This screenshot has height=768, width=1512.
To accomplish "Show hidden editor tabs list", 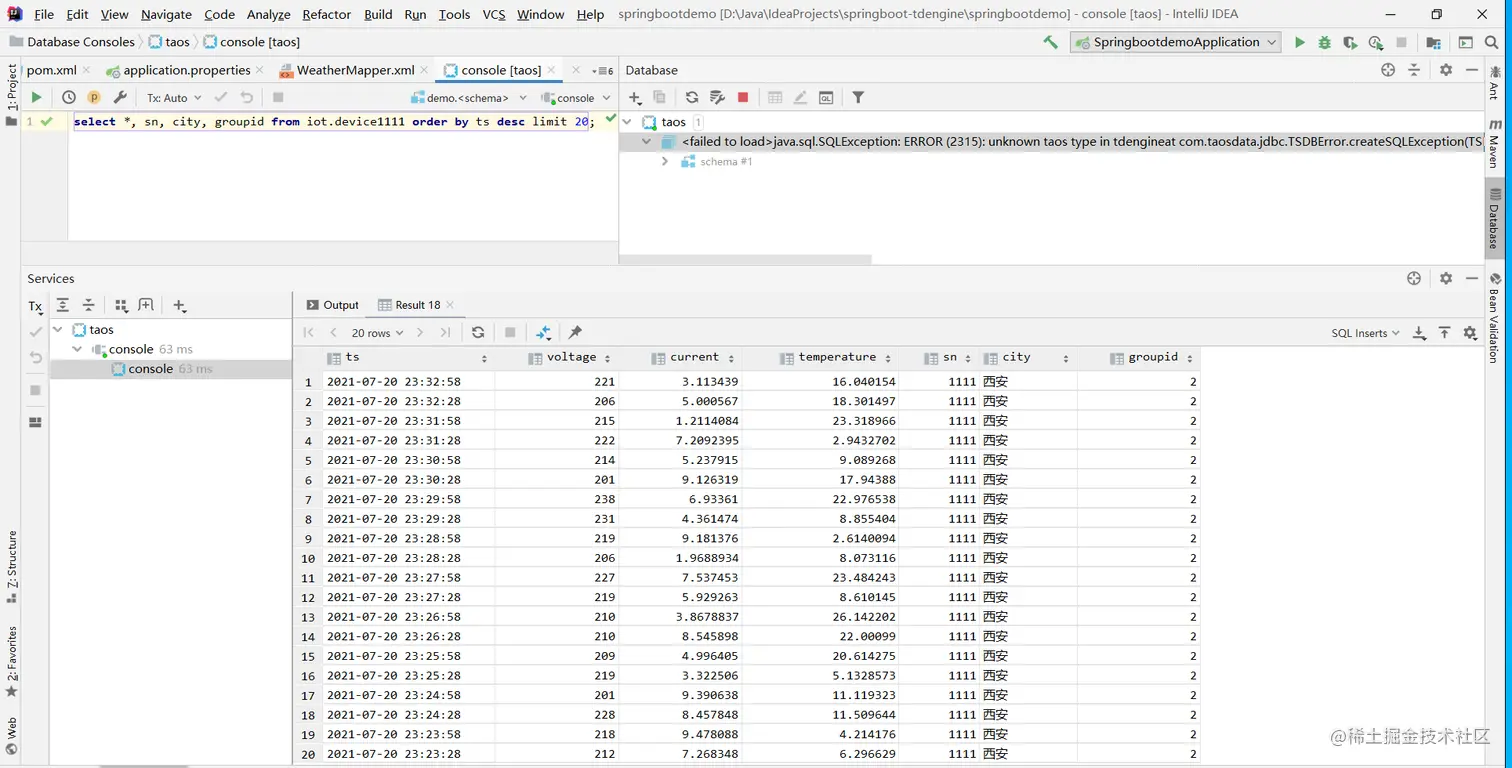I will [603, 70].
